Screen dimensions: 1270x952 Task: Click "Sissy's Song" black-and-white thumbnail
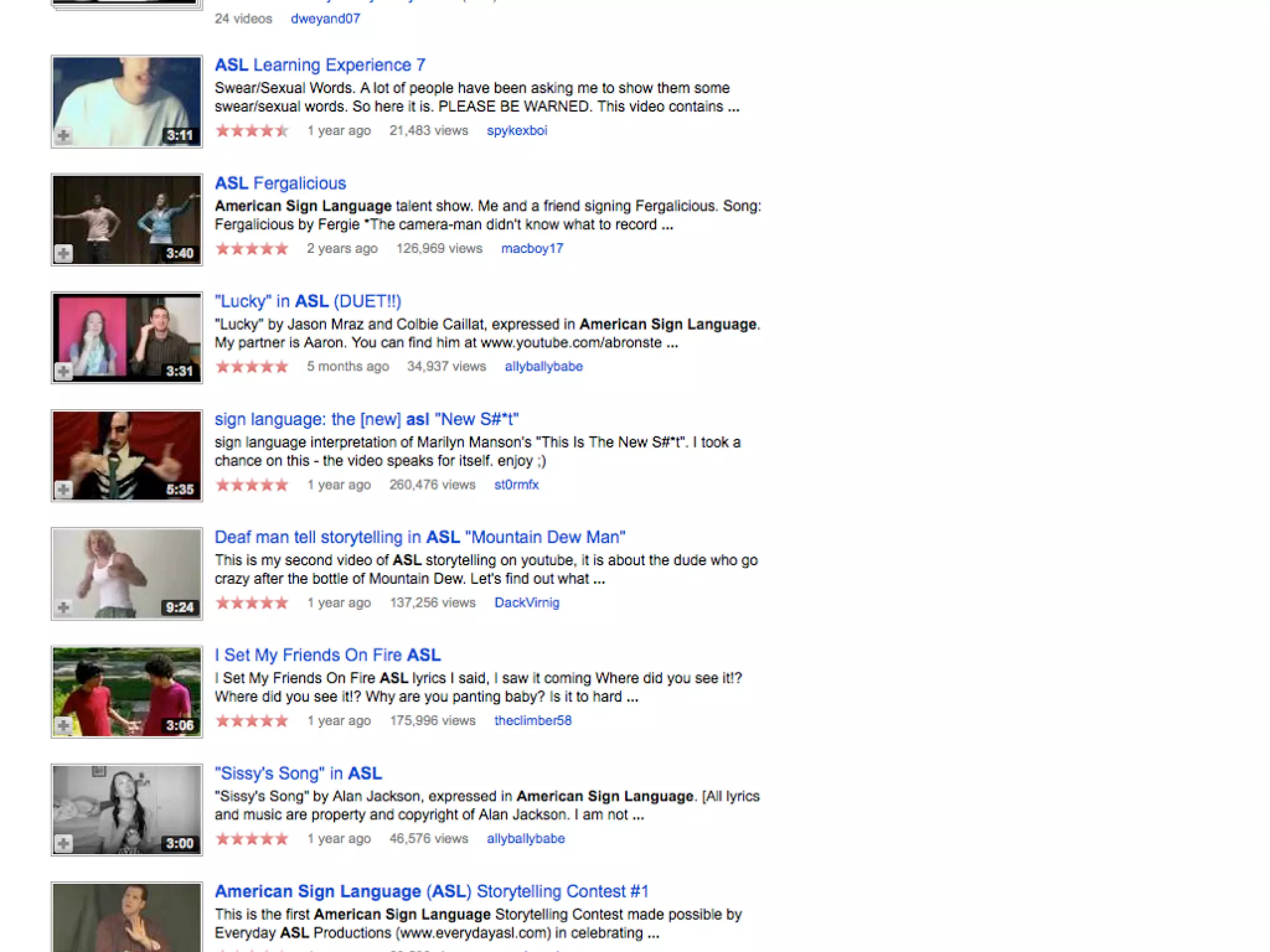(x=127, y=809)
